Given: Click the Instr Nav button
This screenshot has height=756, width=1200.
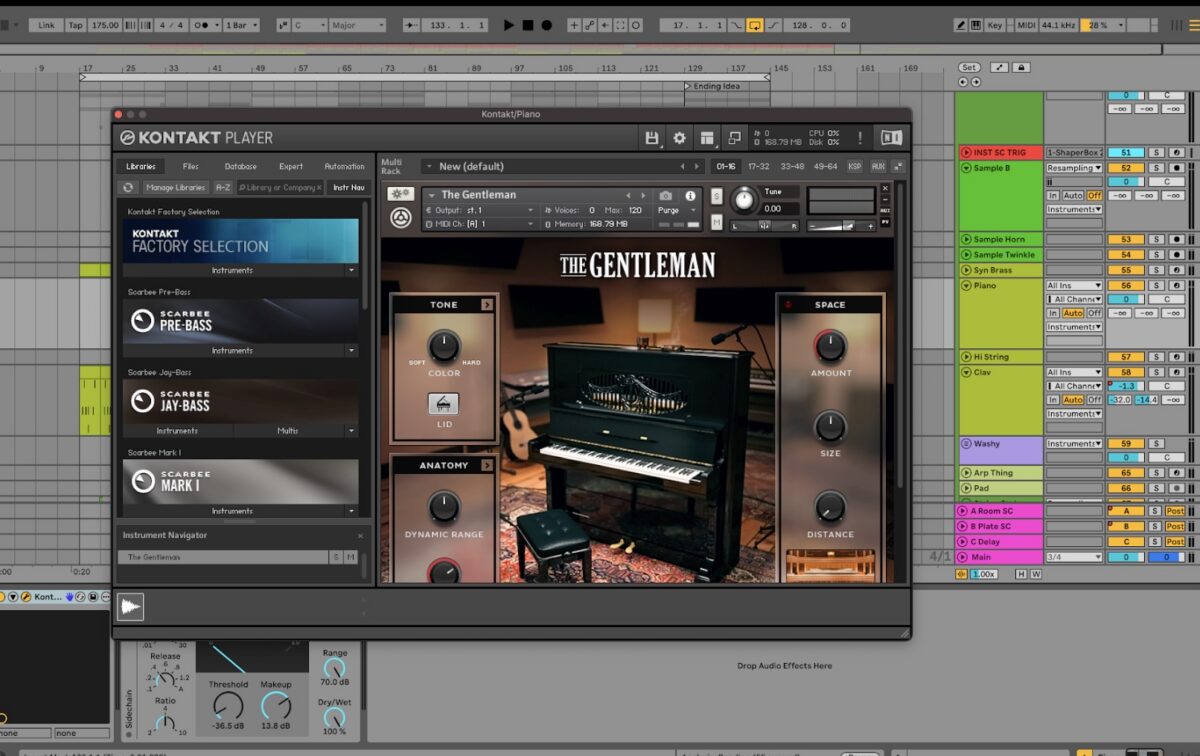Looking at the screenshot, I should [349, 187].
